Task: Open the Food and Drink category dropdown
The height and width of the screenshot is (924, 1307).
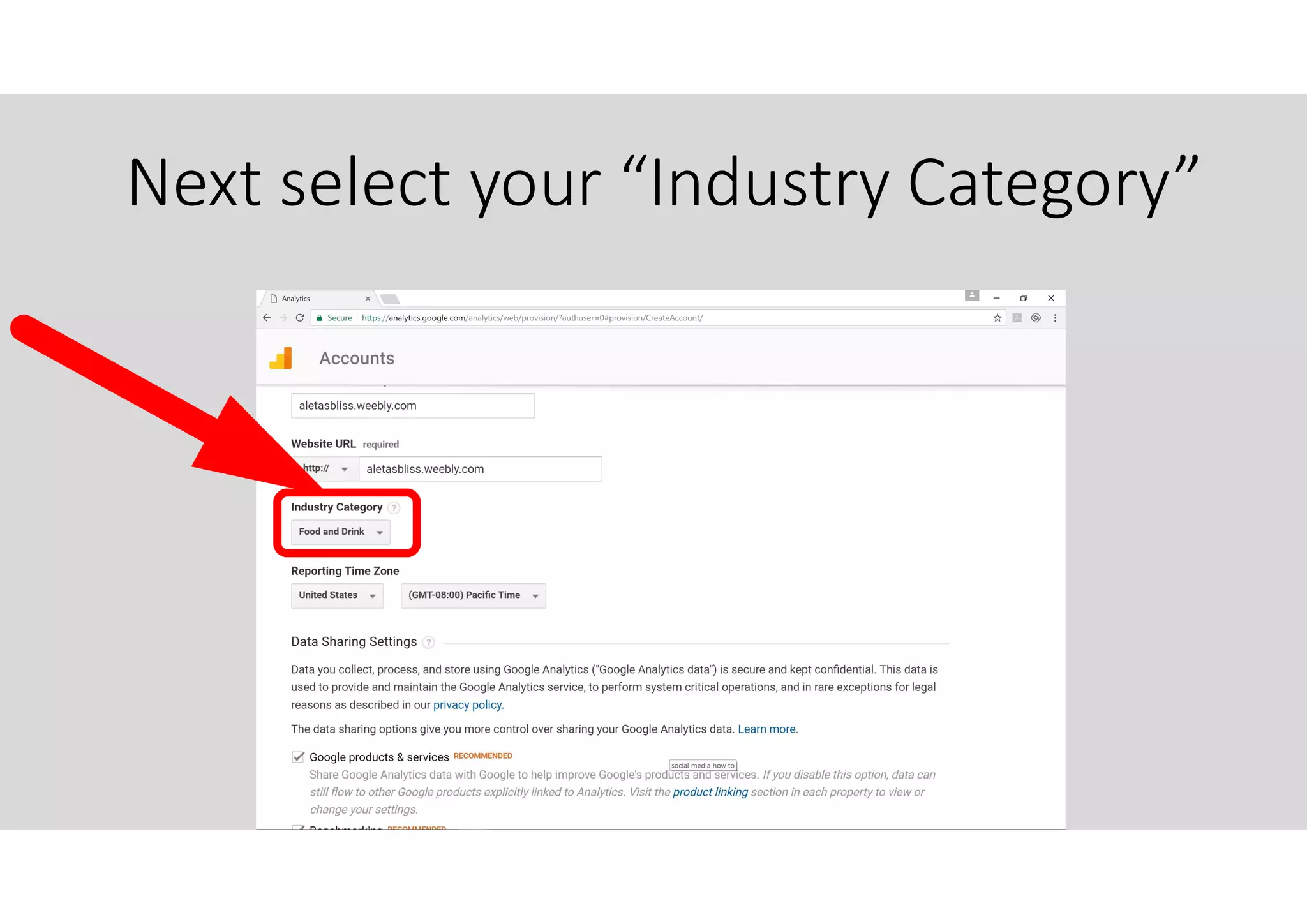Action: [x=341, y=532]
